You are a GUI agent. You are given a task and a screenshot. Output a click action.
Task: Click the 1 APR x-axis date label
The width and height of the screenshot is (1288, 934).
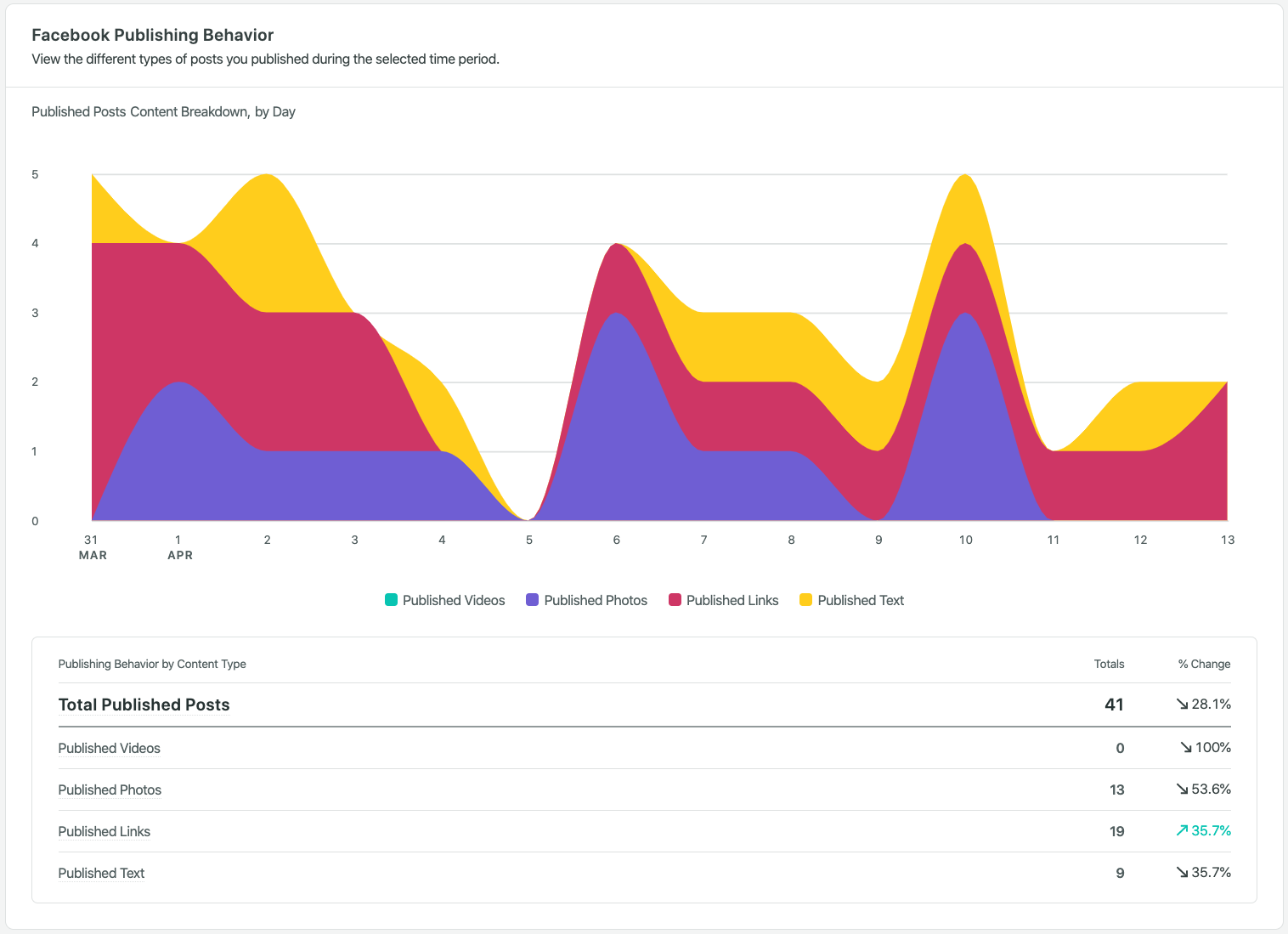click(x=179, y=547)
